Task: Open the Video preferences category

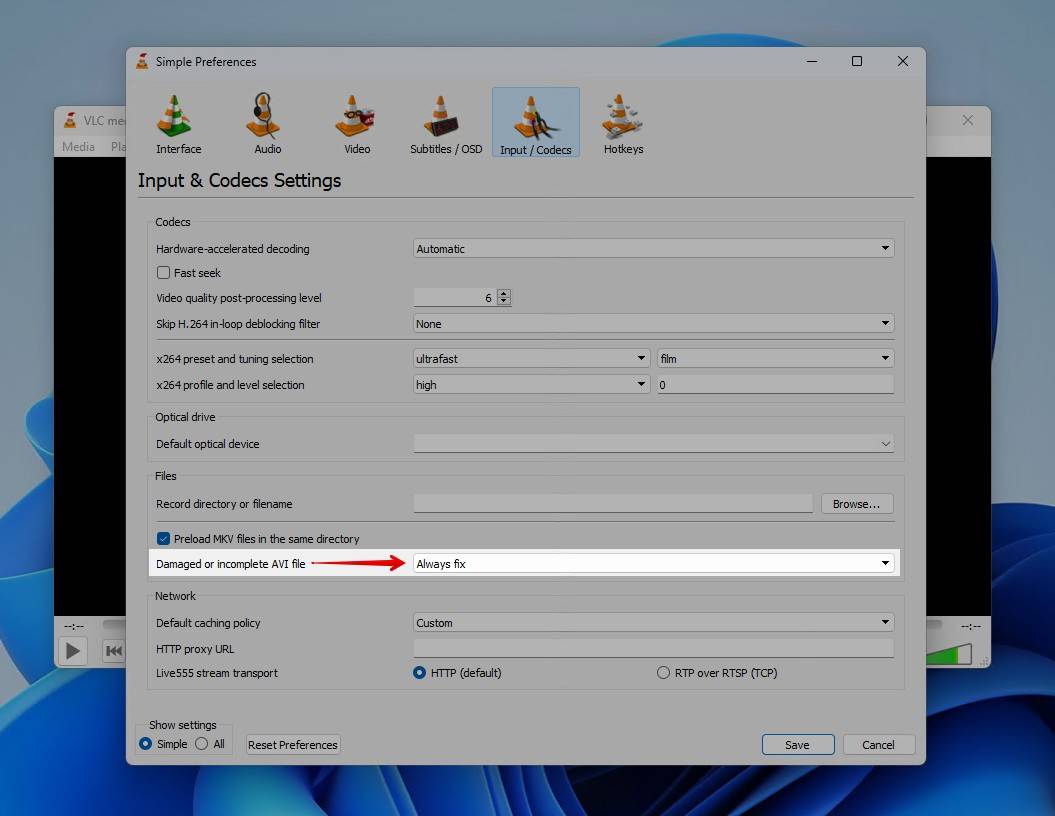Action: (357, 124)
